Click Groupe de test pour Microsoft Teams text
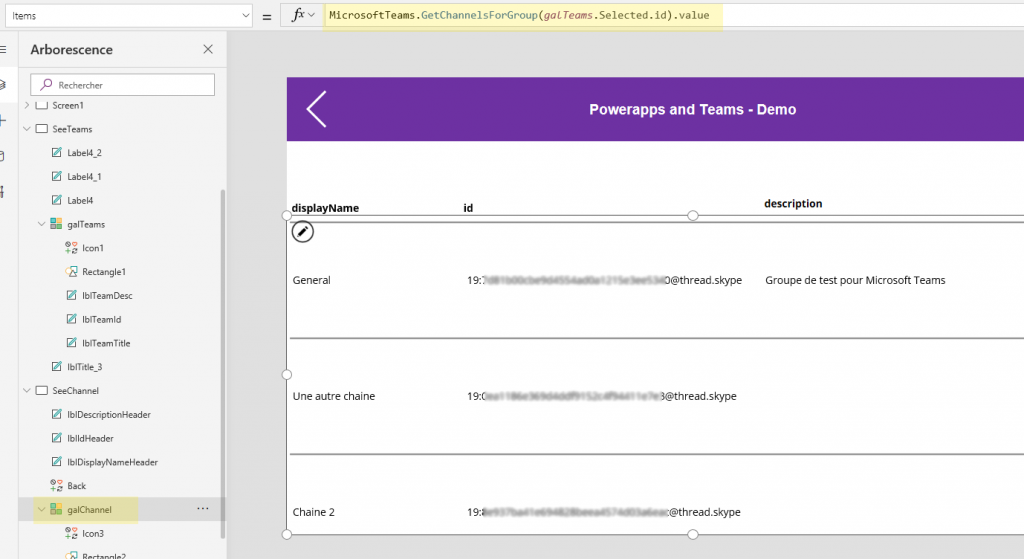1024x559 pixels. [x=855, y=280]
